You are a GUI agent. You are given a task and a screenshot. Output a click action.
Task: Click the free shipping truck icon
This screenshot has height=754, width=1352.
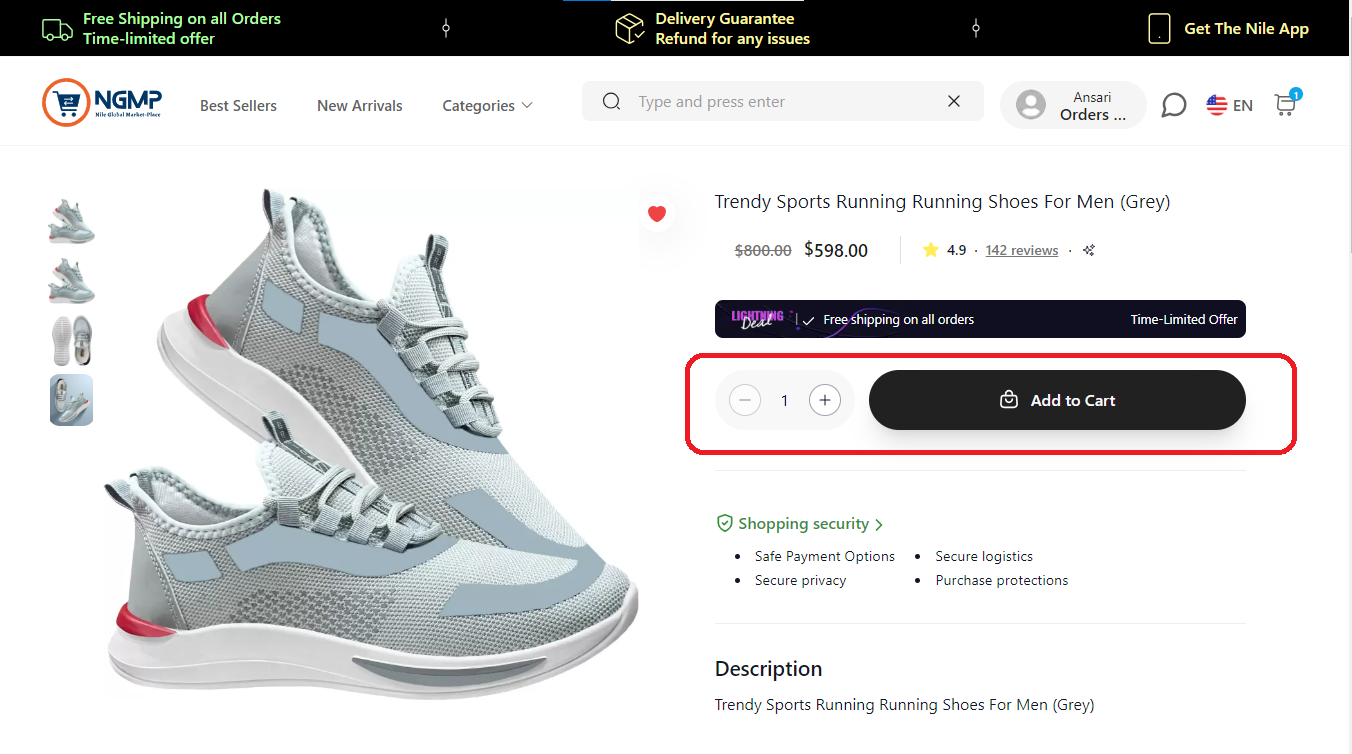[x=58, y=30]
